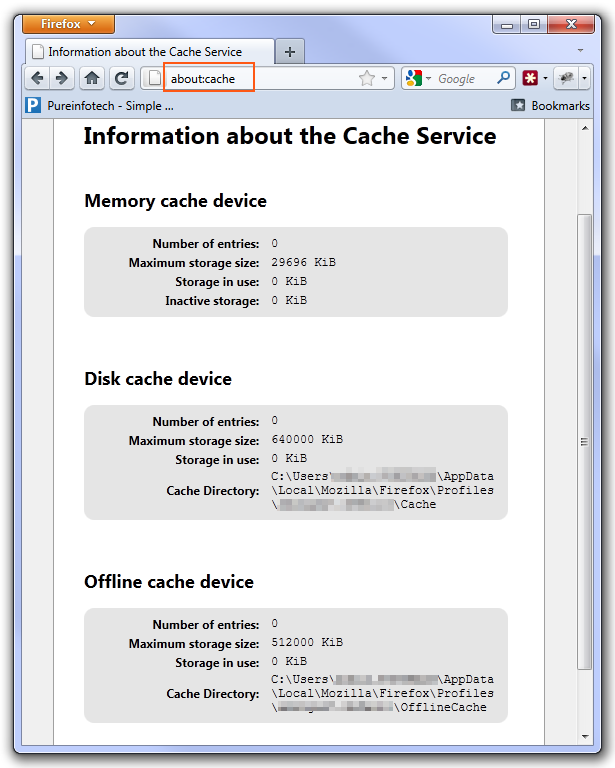Bookmark this page with the star icon
615x768 pixels.
(x=367, y=78)
